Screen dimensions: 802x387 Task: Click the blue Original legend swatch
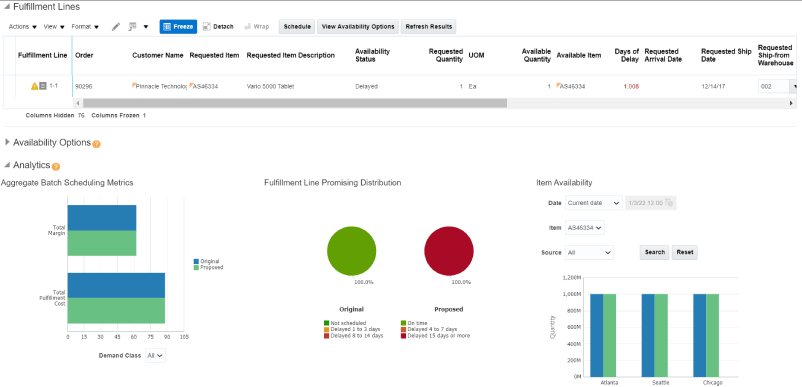pos(196,261)
